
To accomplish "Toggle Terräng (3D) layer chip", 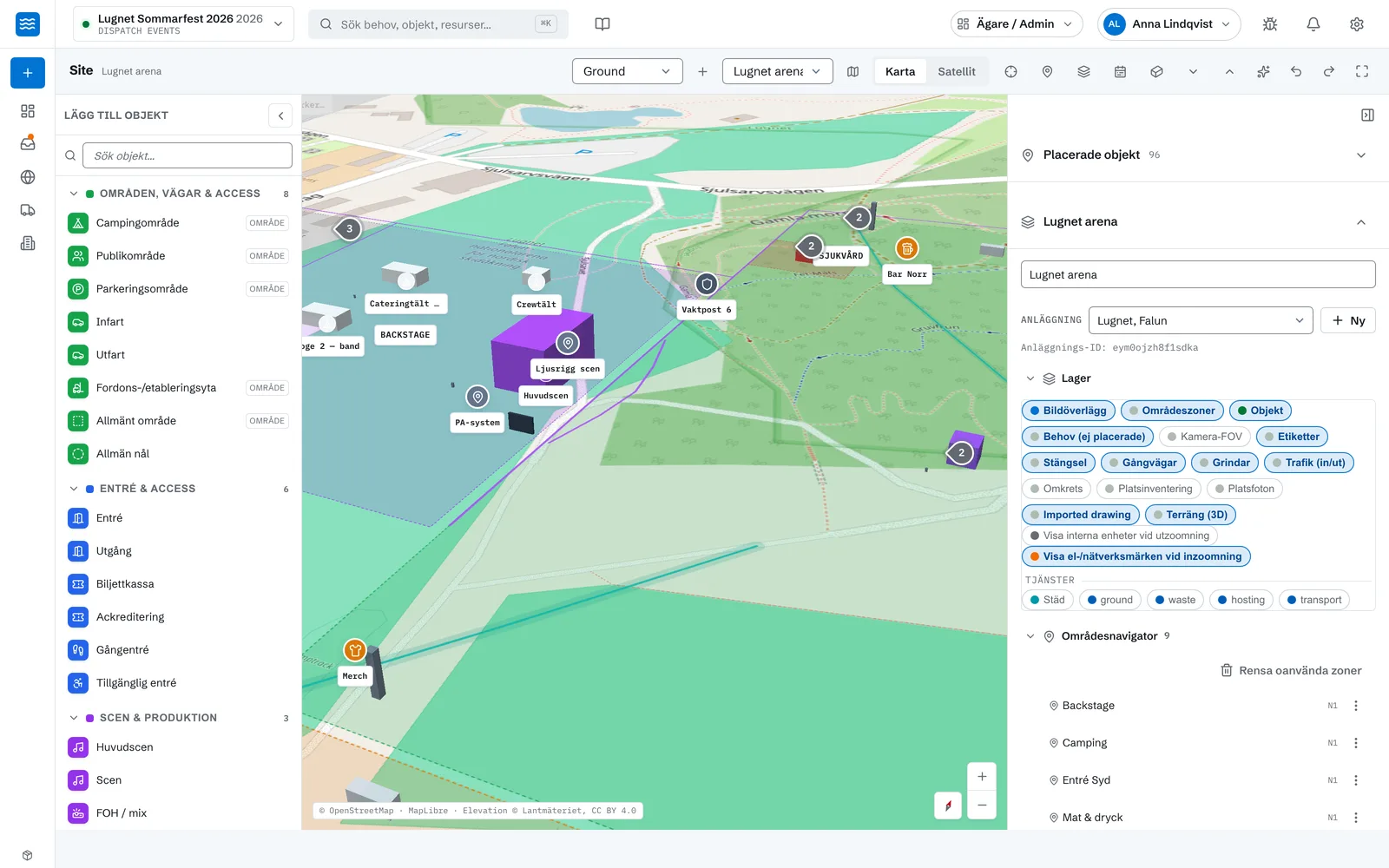I will tap(1190, 515).
